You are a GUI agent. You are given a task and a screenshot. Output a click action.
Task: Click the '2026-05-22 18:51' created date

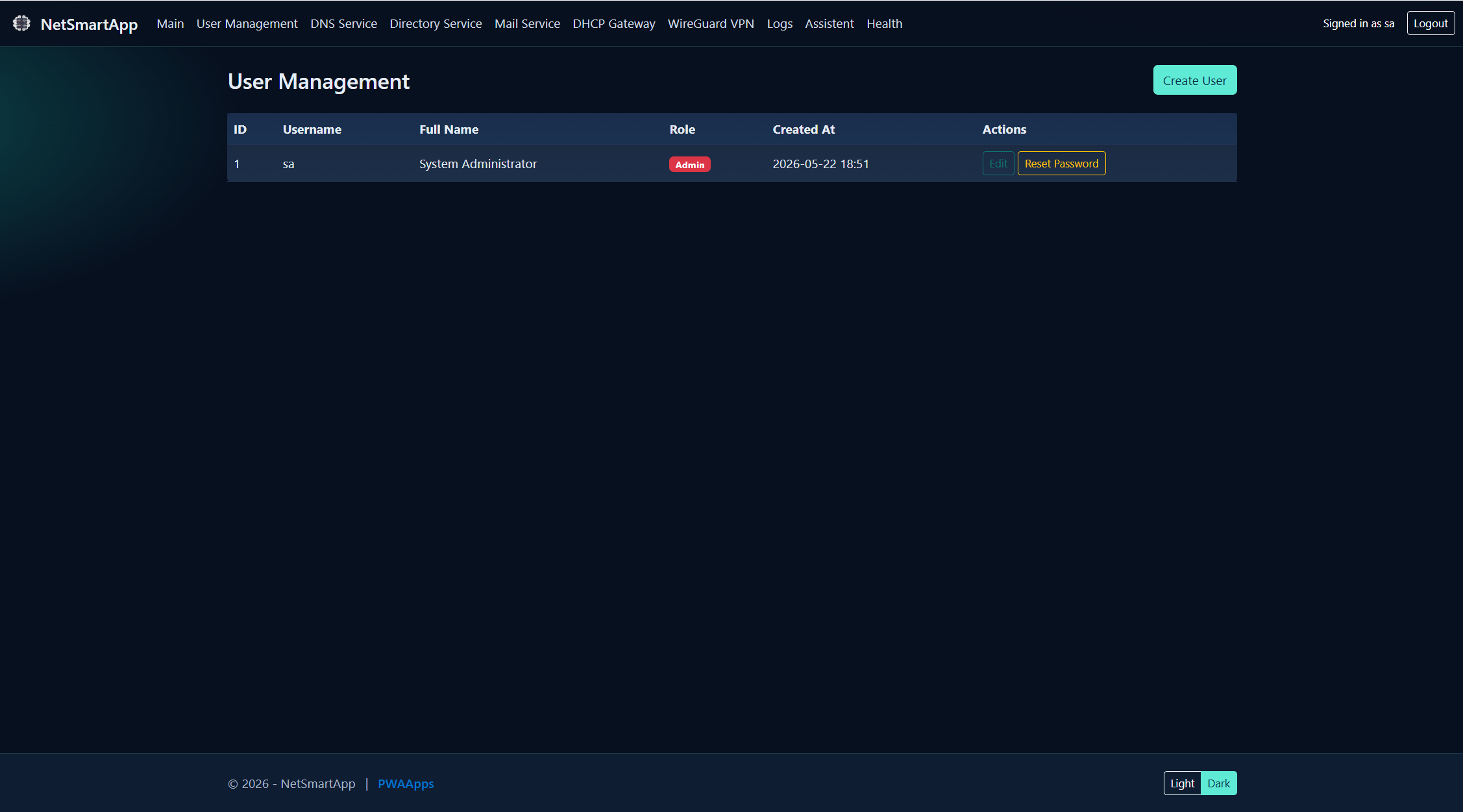(820, 164)
